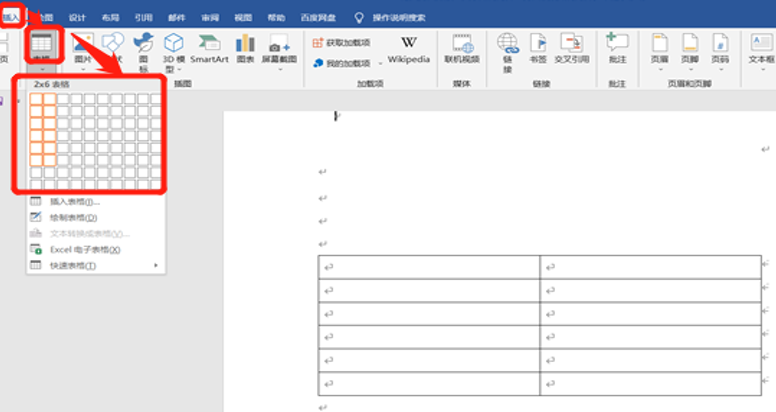This screenshot has height=412, width=776.
Task: Open the 帮助 (Help) ribbon tab
Action: 276,18
